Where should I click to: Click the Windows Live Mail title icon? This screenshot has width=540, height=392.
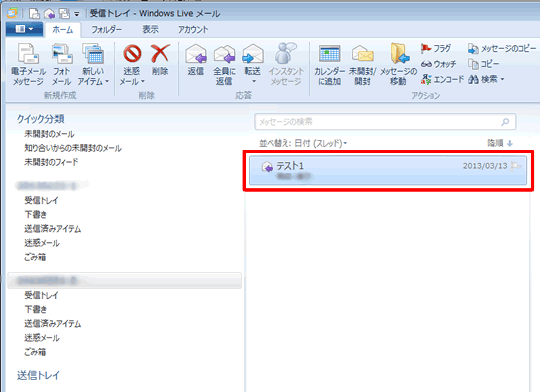click(x=12, y=13)
